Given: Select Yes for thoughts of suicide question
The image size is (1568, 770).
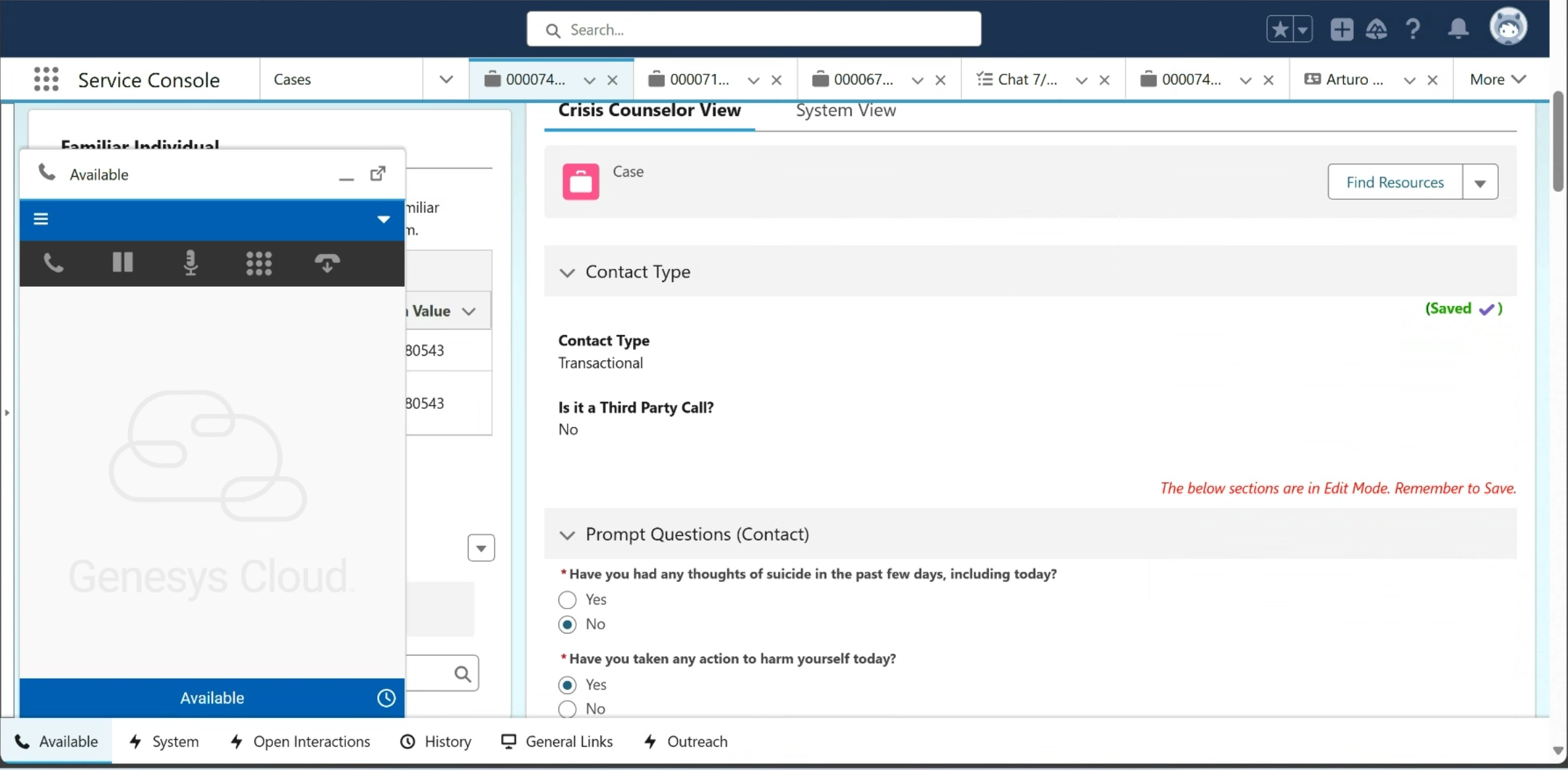Looking at the screenshot, I should [567, 599].
